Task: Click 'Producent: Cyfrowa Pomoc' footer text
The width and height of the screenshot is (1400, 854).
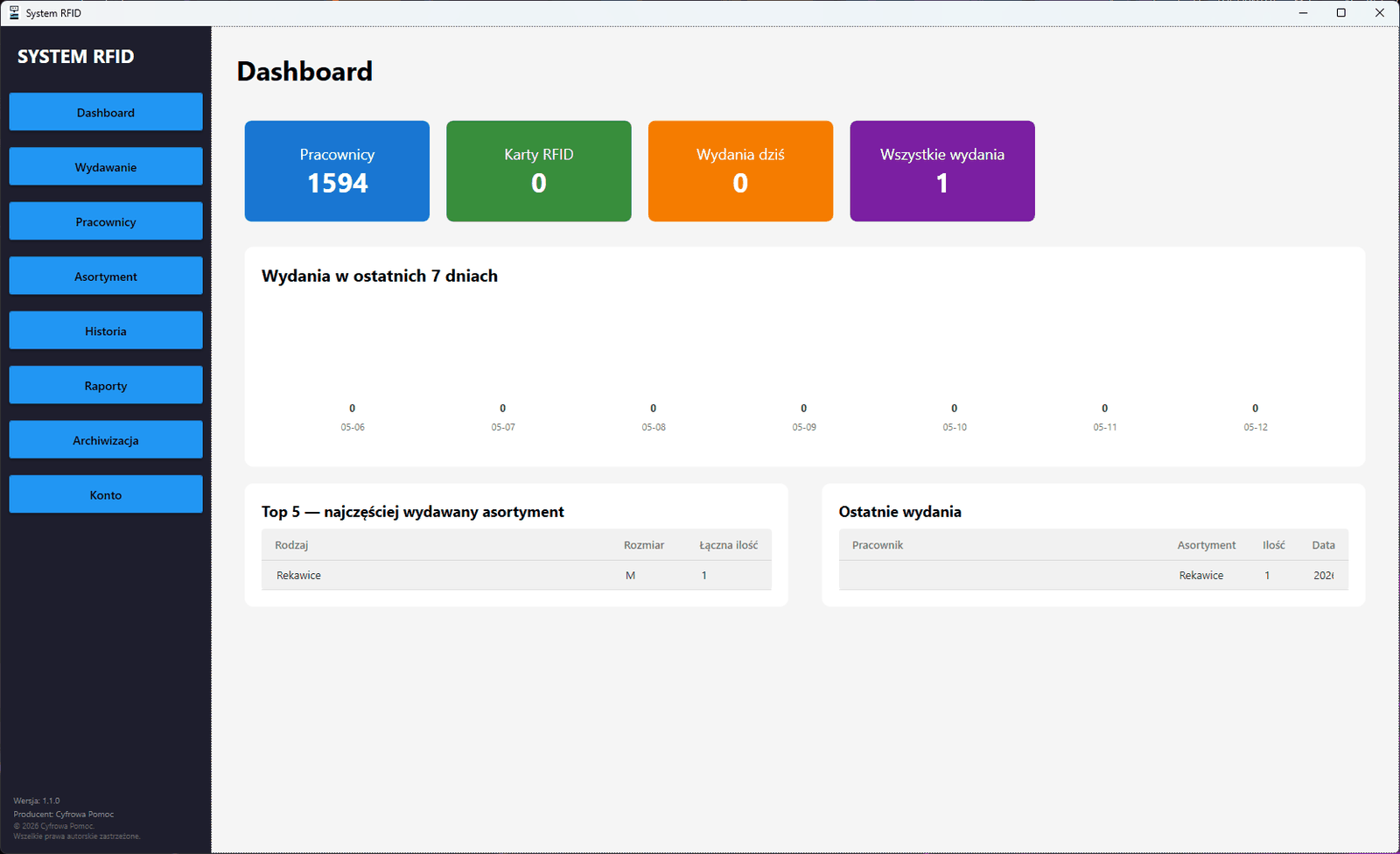Action: pyautogui.click(x=64, y=815)
